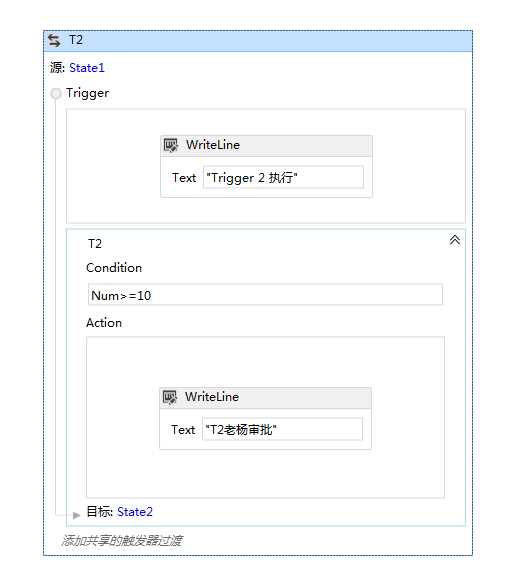Screen dimensions: 505x579
Task: Collapse the T2 transition with the chevron
Action: coord(455,240)
